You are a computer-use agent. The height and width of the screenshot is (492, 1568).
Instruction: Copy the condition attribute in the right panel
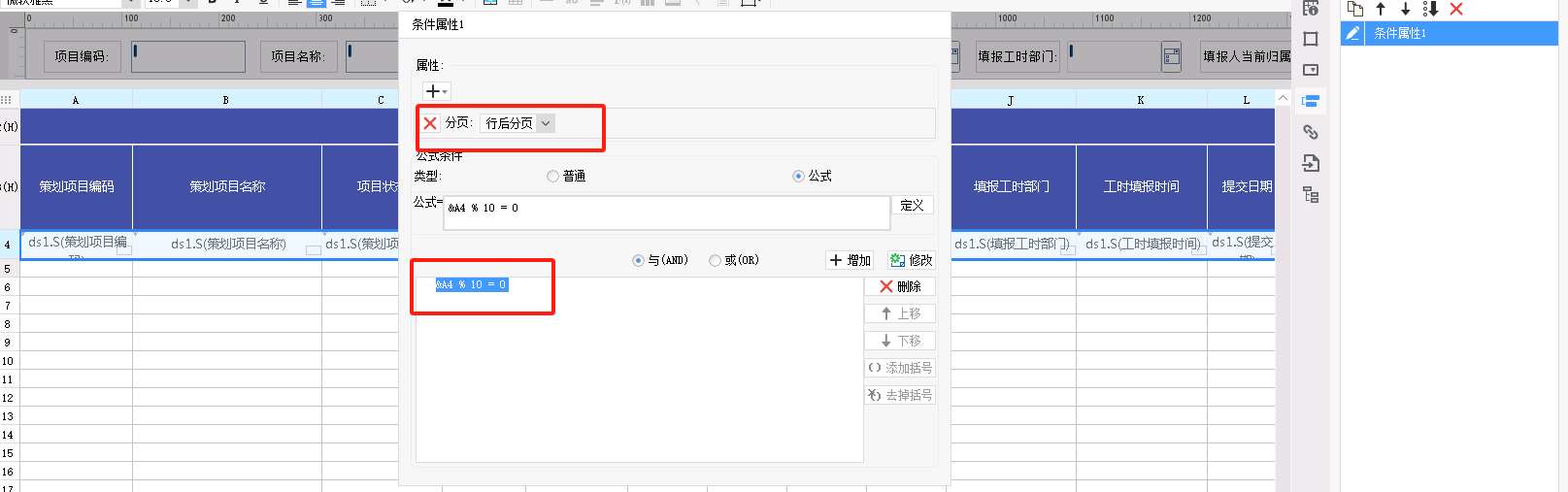[1355, 9]
